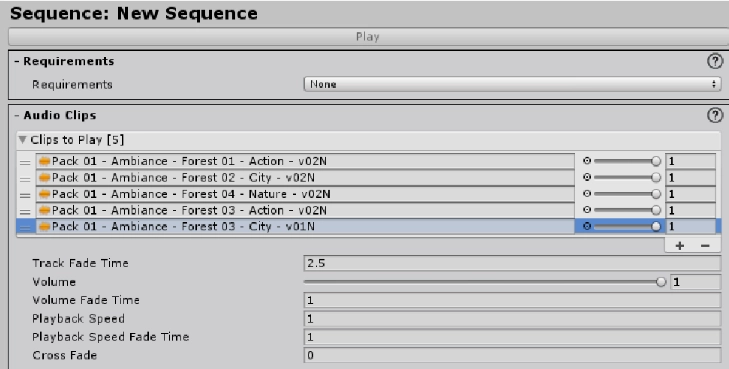Click the audio clip icon of Forest 03 Action

point(45,210)
